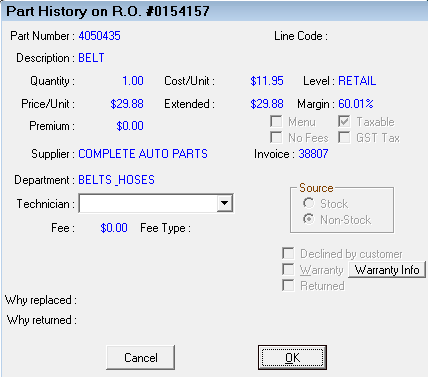The height and width of the screenshot is (377, 428).
Task: Click the quantity value 1.00
Action: coord(133,81)
